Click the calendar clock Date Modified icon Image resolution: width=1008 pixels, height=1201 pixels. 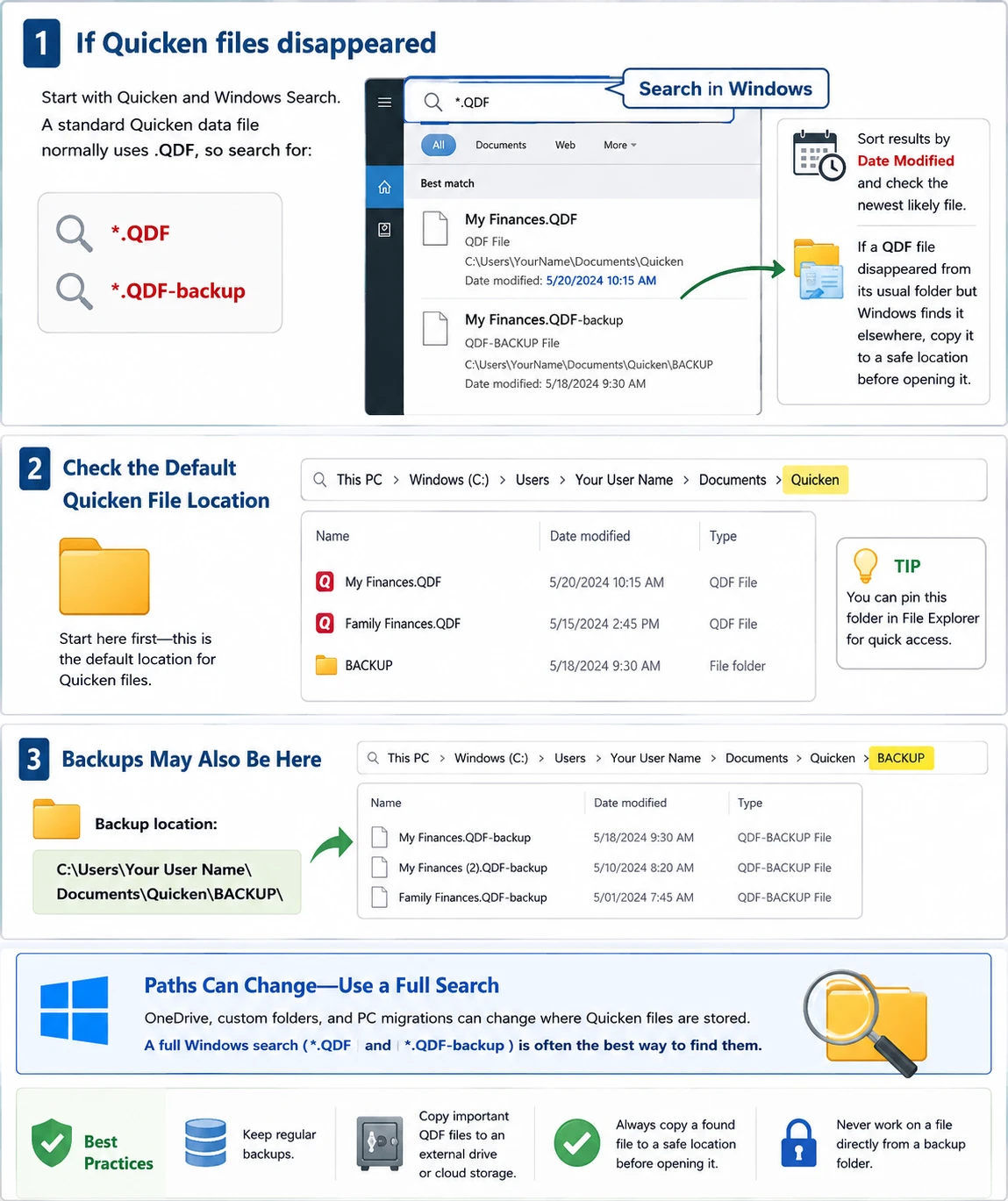[x=819, y=156]
